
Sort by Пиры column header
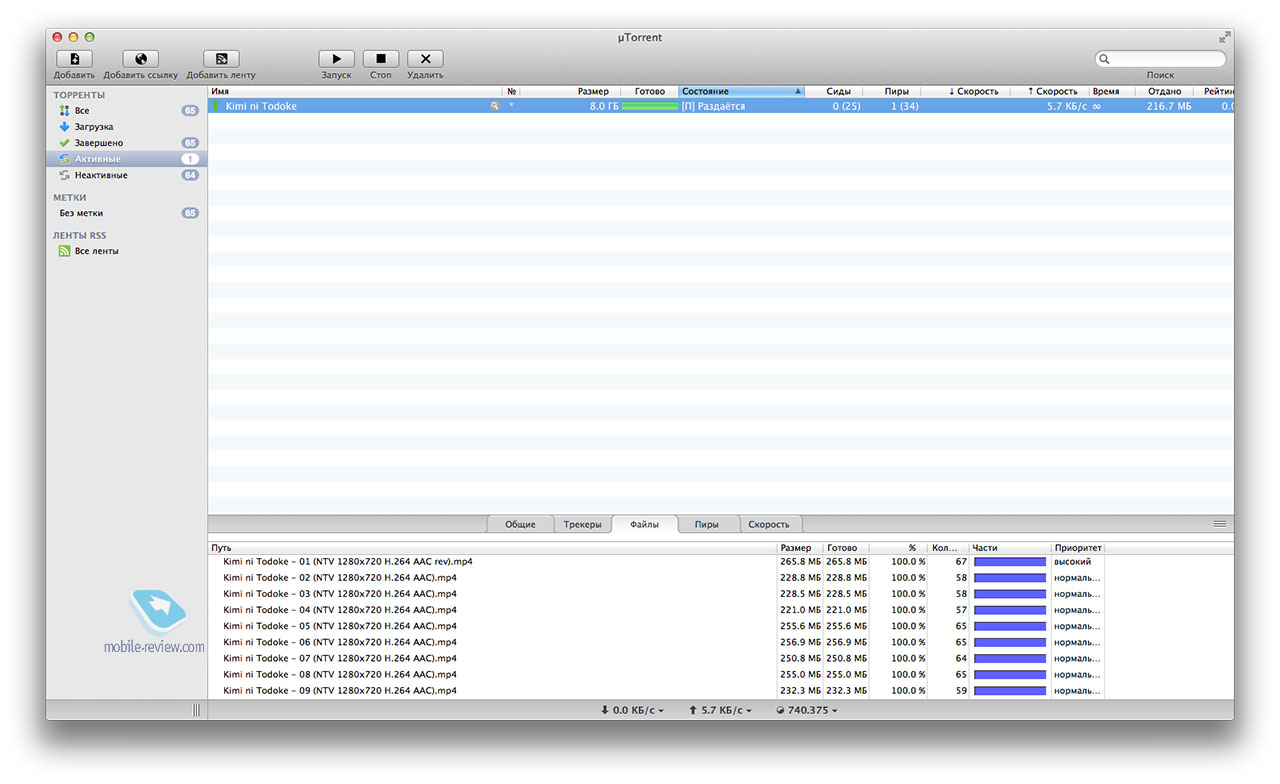pyautogui.click(x=892, y=91)
